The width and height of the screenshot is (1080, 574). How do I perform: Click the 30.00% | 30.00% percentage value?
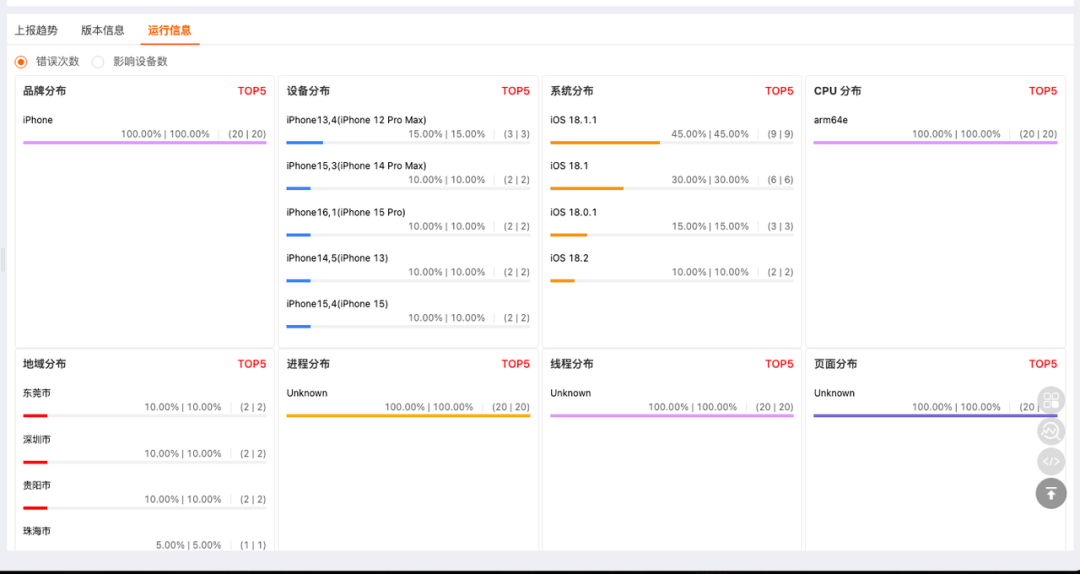click(x=710, y=179)
